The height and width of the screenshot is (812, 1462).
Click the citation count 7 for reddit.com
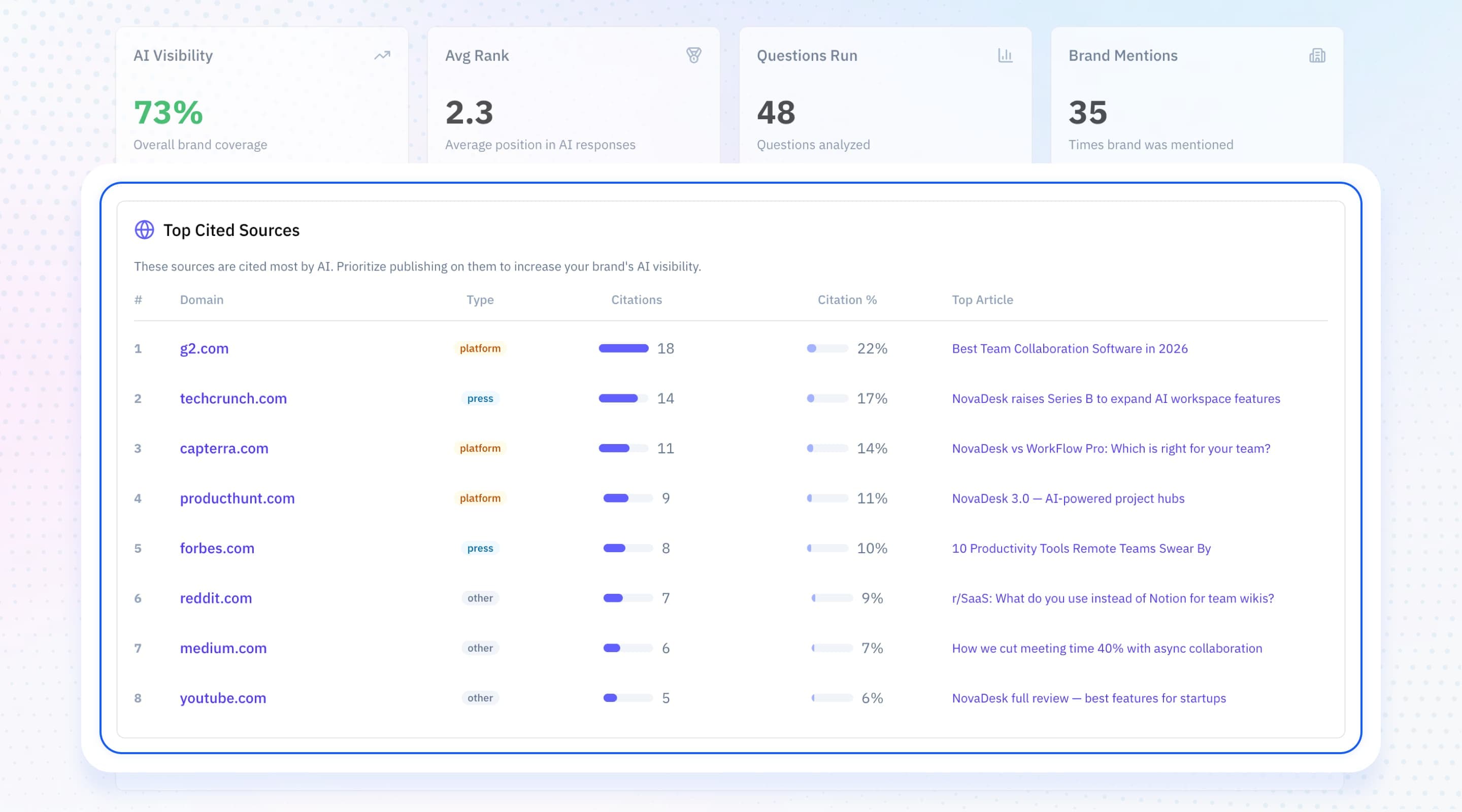[666, 598]
